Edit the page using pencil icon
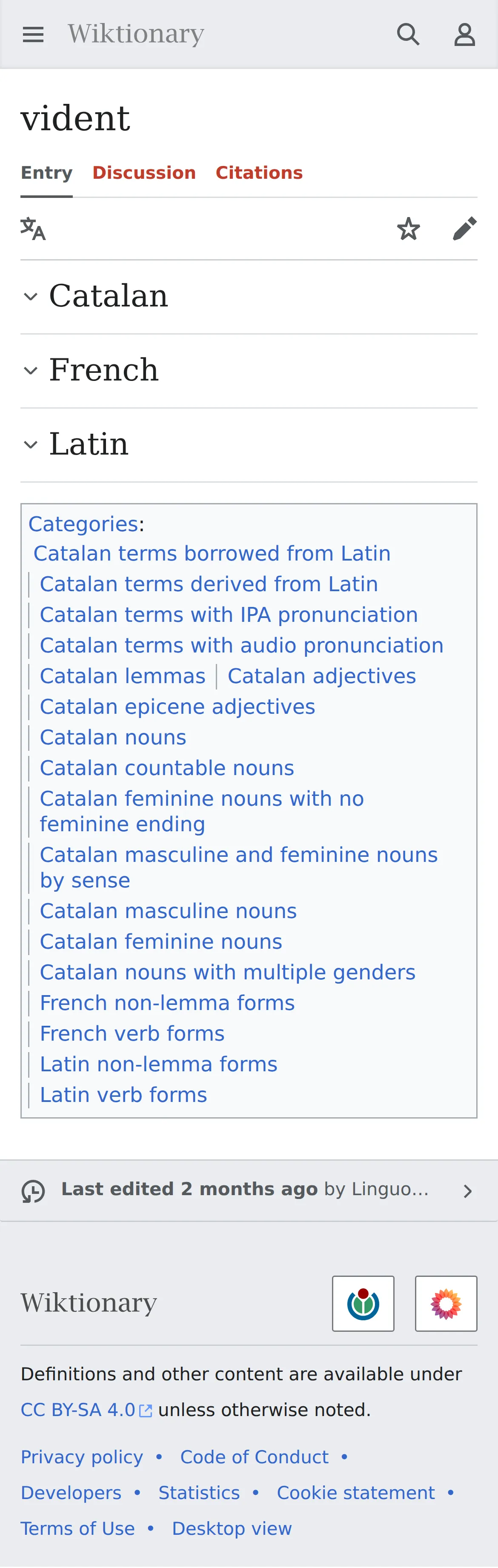The image size is (498, 1568). click(464, 229)
